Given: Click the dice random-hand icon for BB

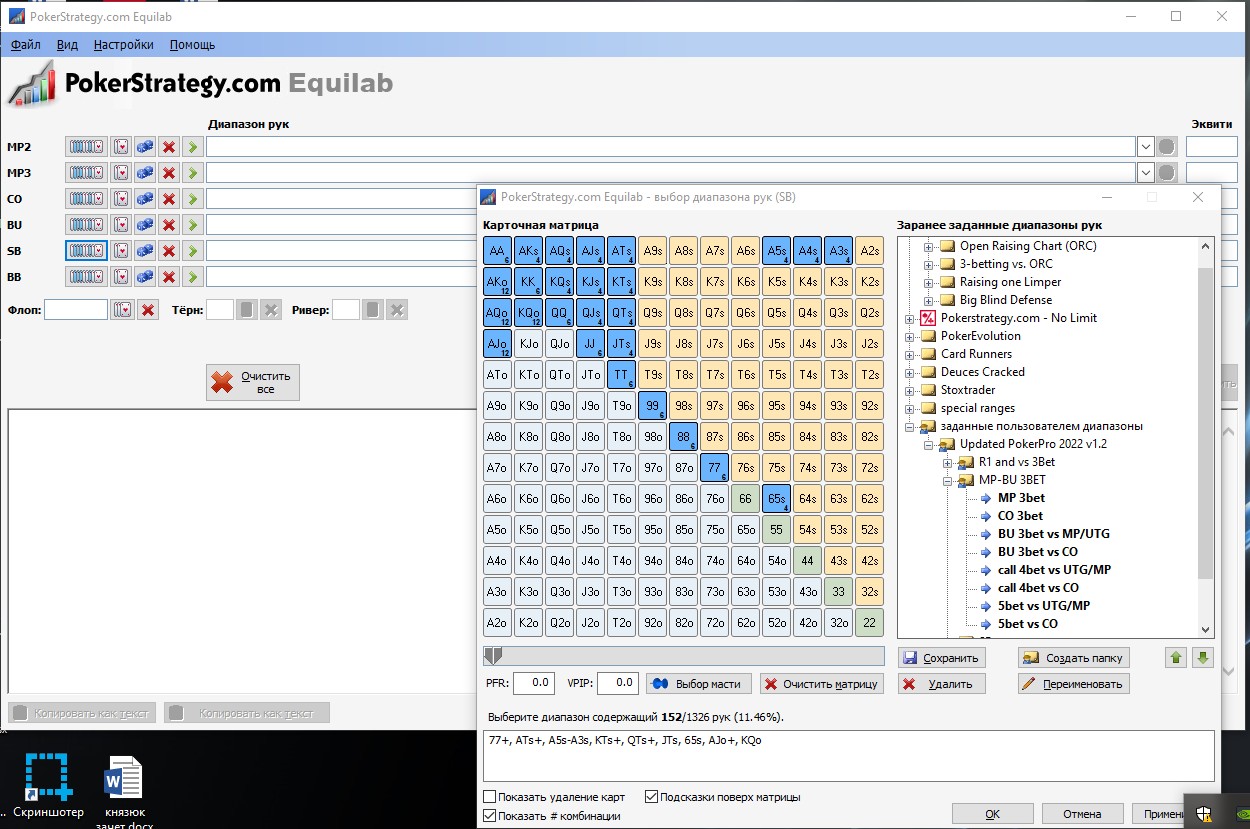Looking at the screenshot, I should coord(145,277).
